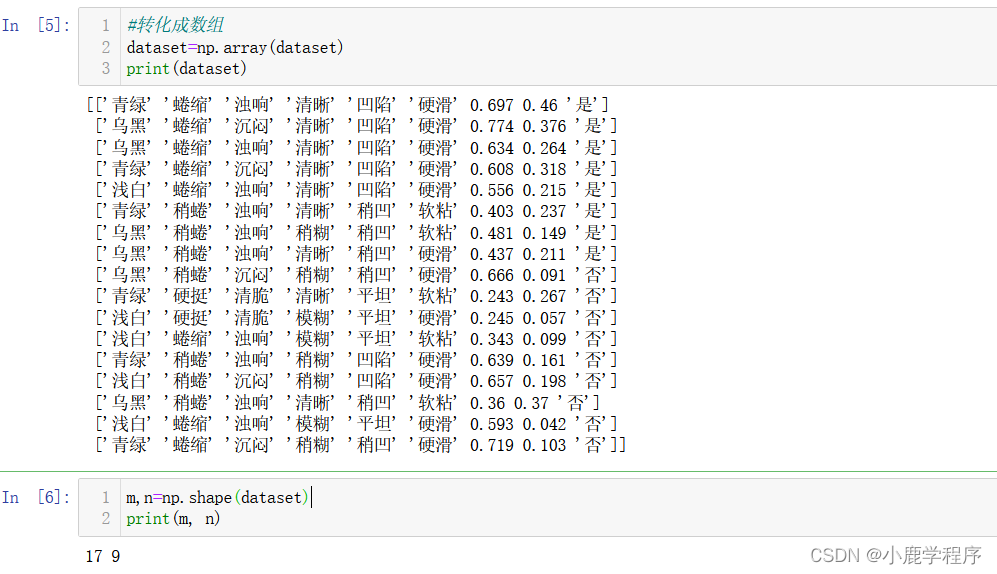Click line number 1 in cell 5
Image resolution: width=997 pixels, height=574 pixels.
point(106,25)
